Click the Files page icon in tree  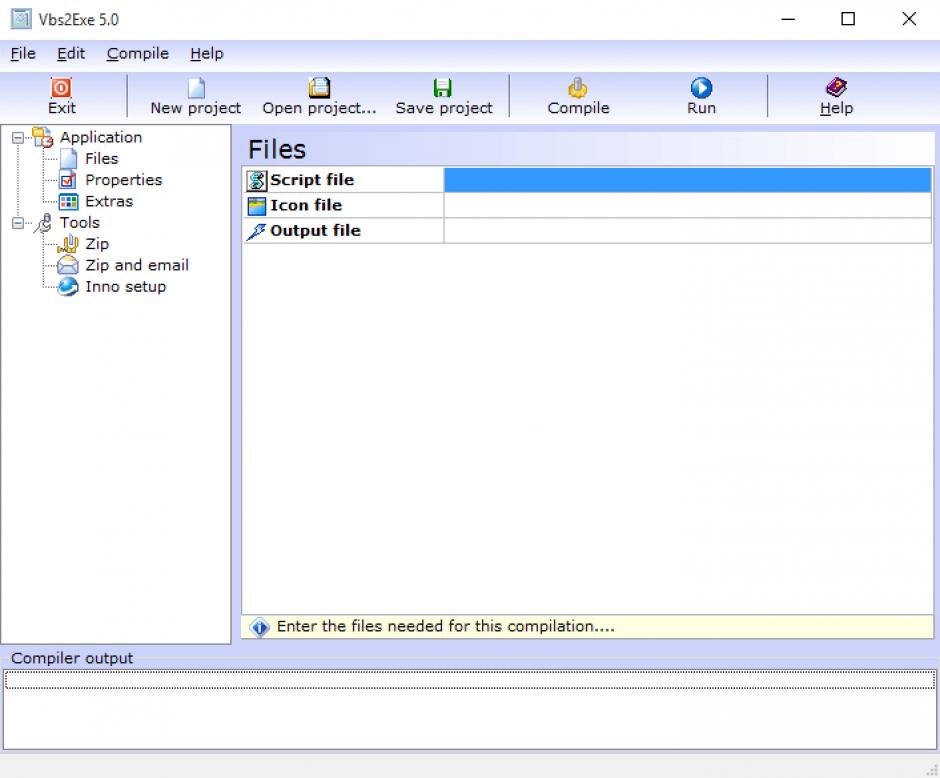(x=68, y=159)
